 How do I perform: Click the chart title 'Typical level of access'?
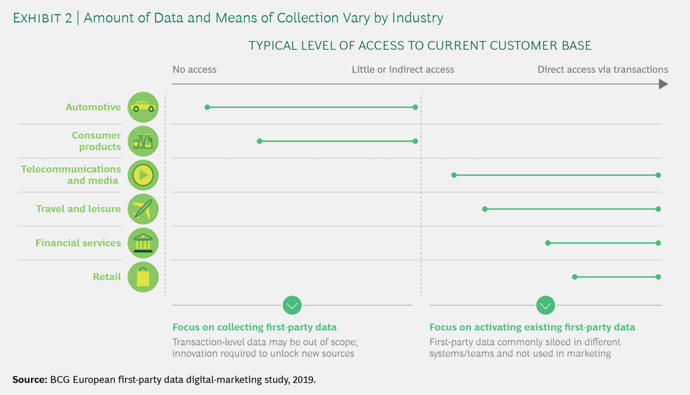(420, 45)
